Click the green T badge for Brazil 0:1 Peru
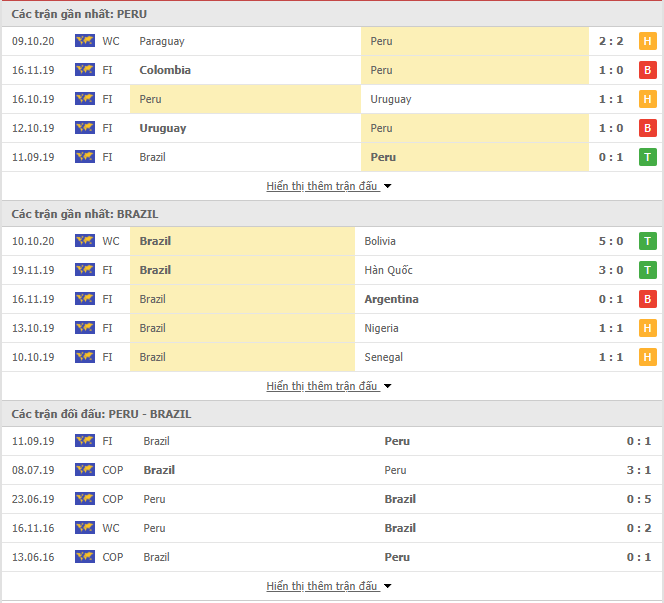 [x=647, y=157]
